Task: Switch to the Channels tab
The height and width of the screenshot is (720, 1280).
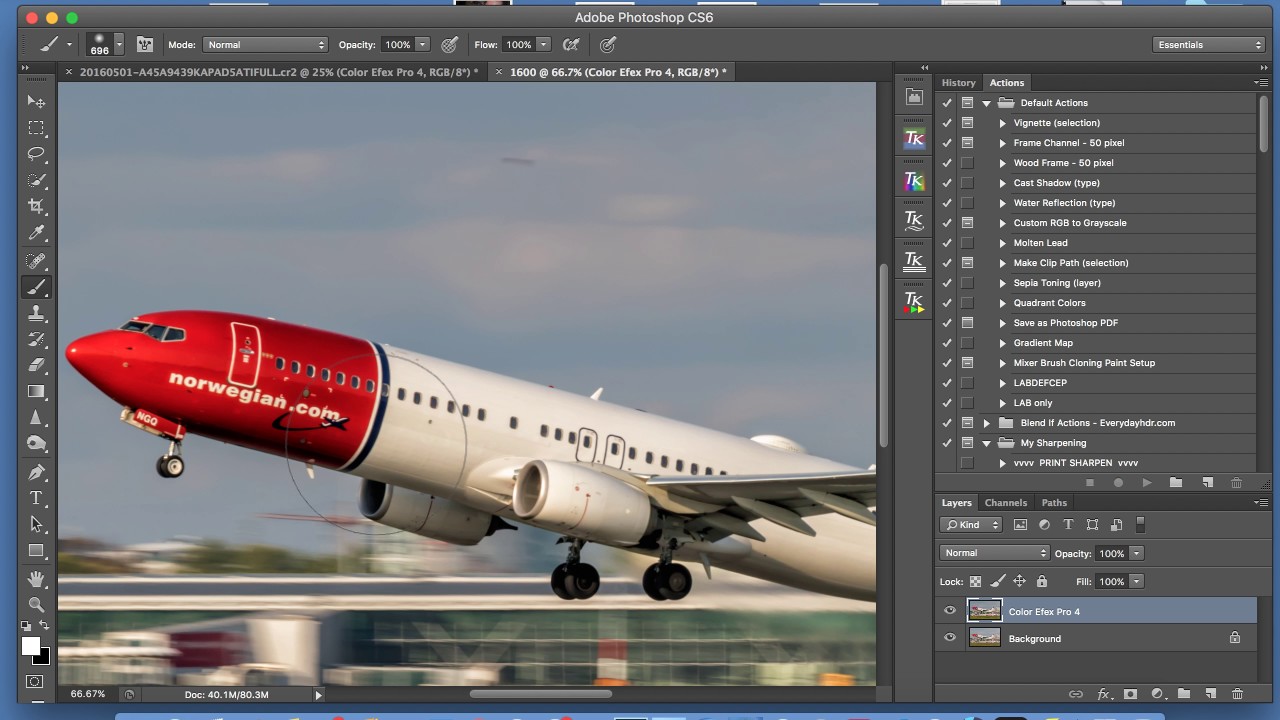Action: [x=1005, y=503]
